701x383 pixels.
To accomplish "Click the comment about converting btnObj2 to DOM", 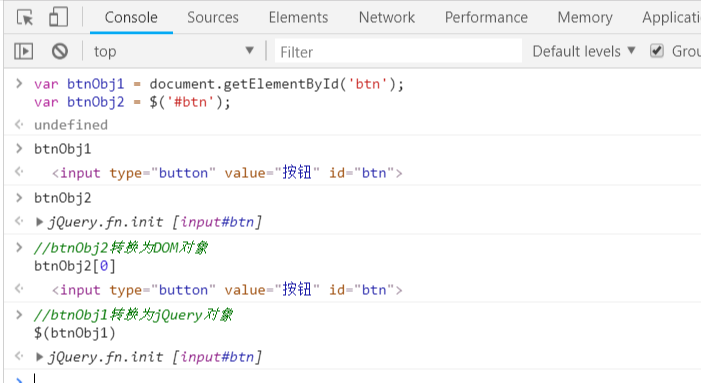I will [121, 247].
